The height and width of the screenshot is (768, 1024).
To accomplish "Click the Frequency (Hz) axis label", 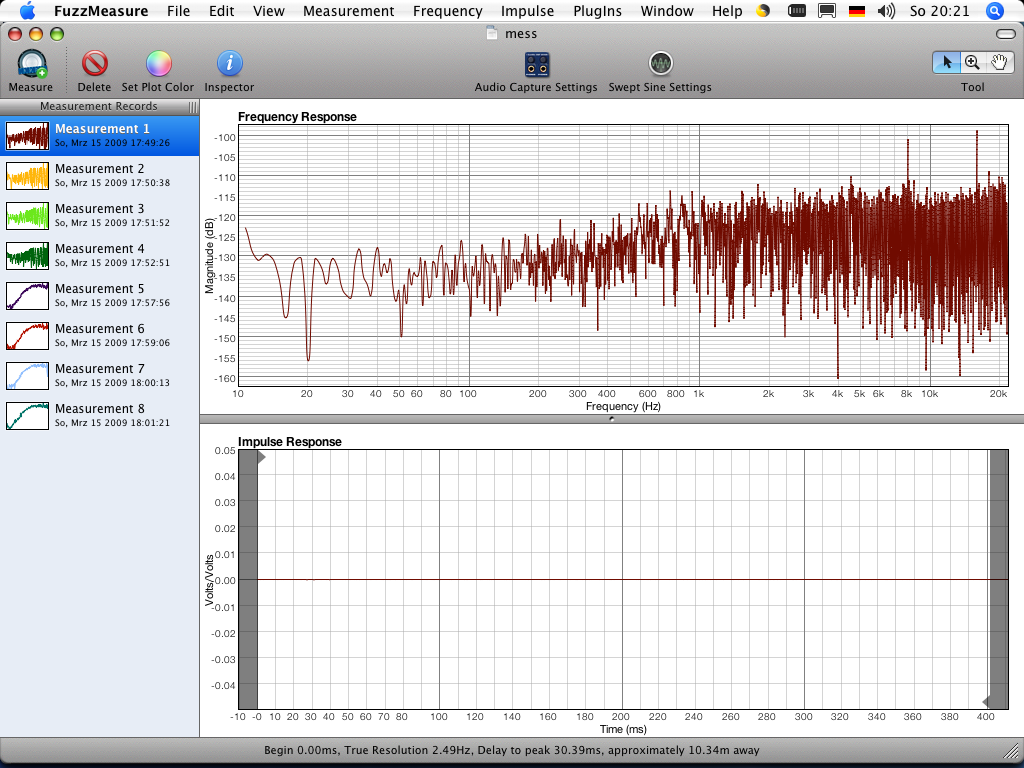I will tap(623, 406).
